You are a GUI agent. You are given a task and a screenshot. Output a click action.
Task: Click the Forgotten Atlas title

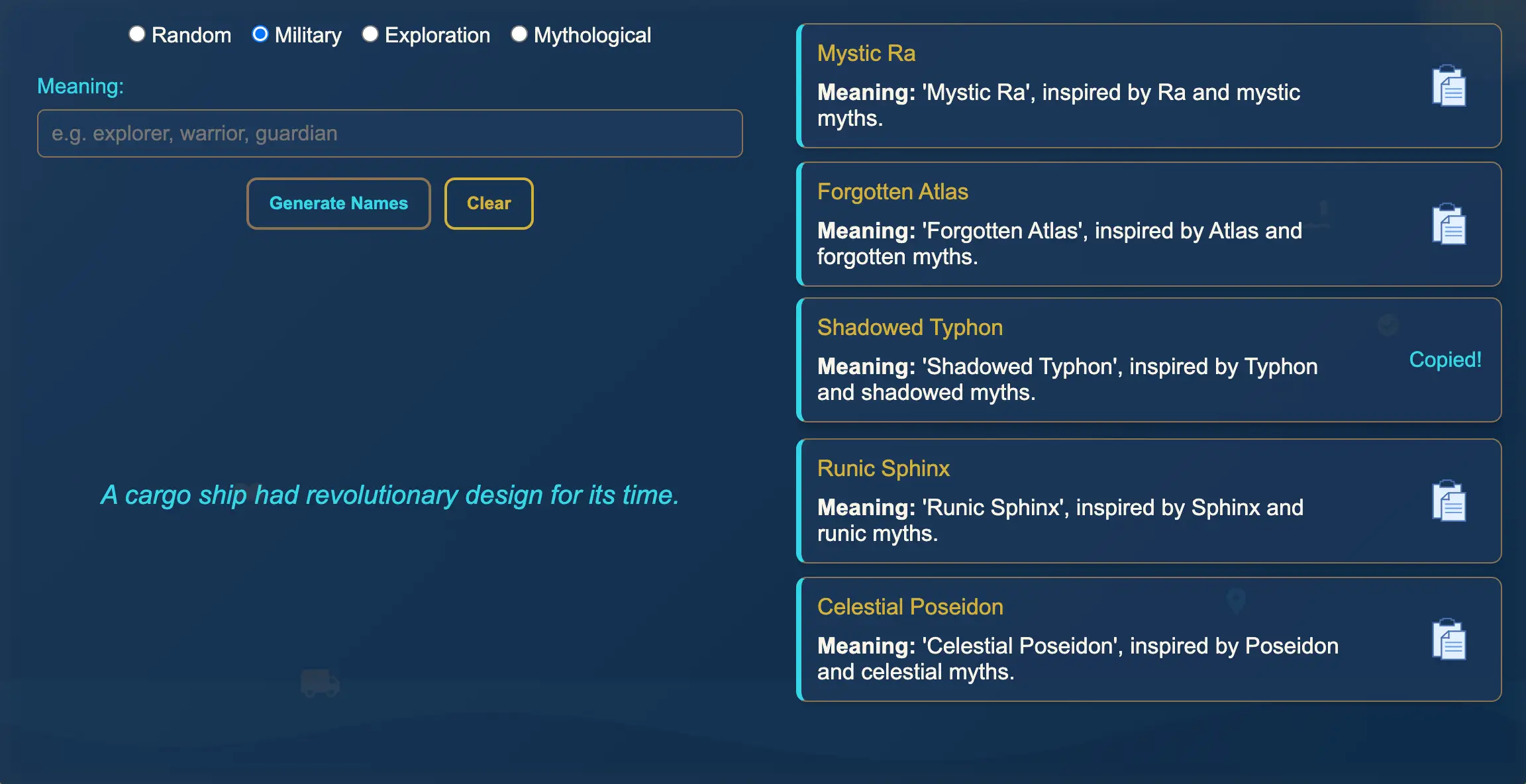(x=892, y=191)
